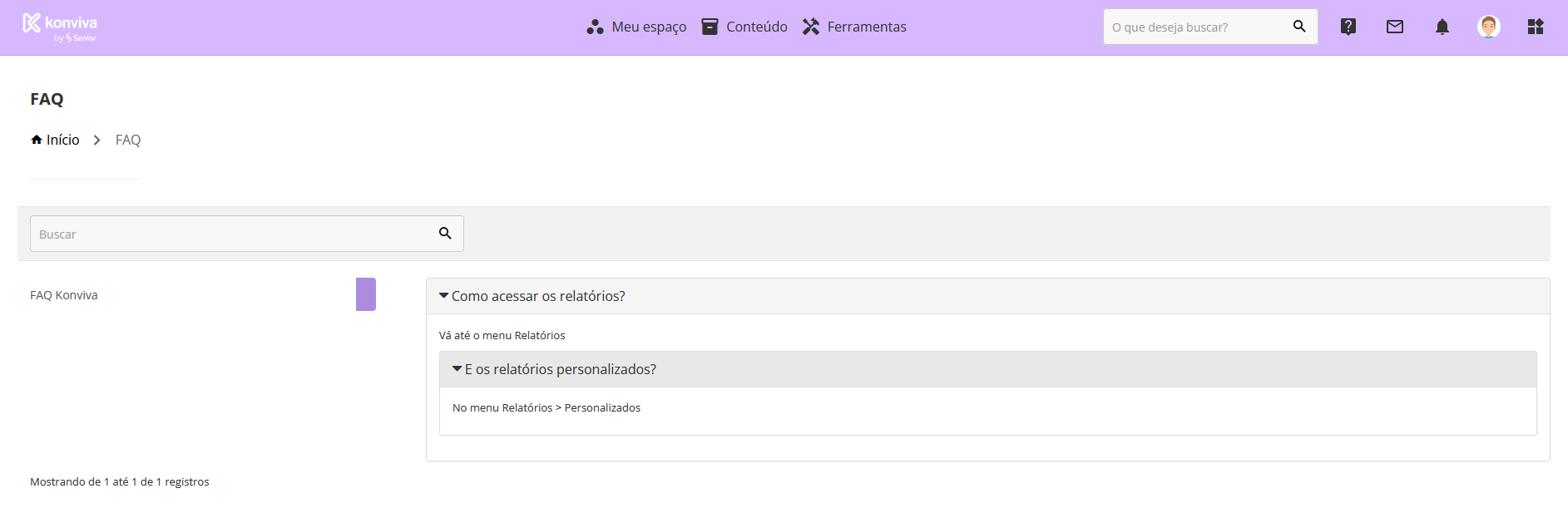Click the FAQ breadcrumb item

coord(128,140)
